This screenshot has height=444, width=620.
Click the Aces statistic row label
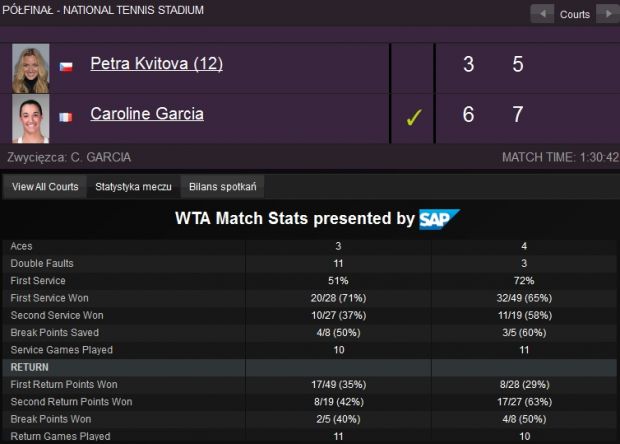tap(21, 246)
